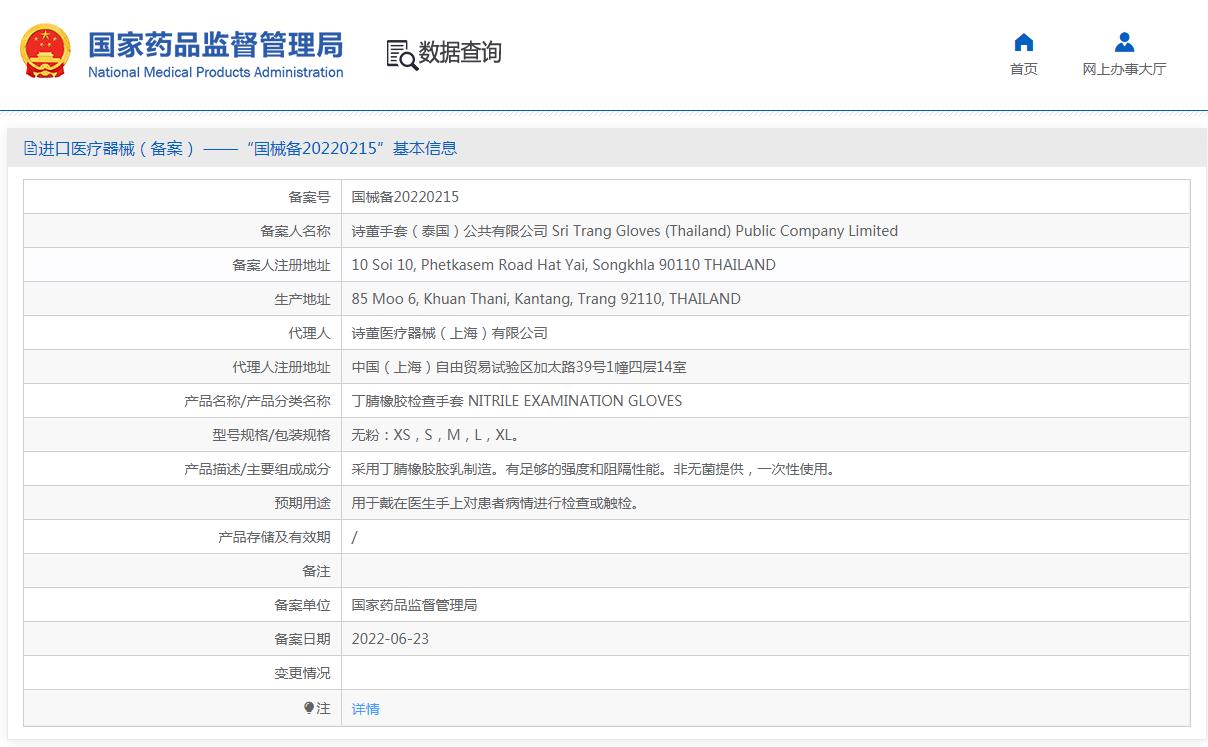
Task: Select the 采用丁腈橡胶胶乳制造 description text
Action: [x=593, y=469]
